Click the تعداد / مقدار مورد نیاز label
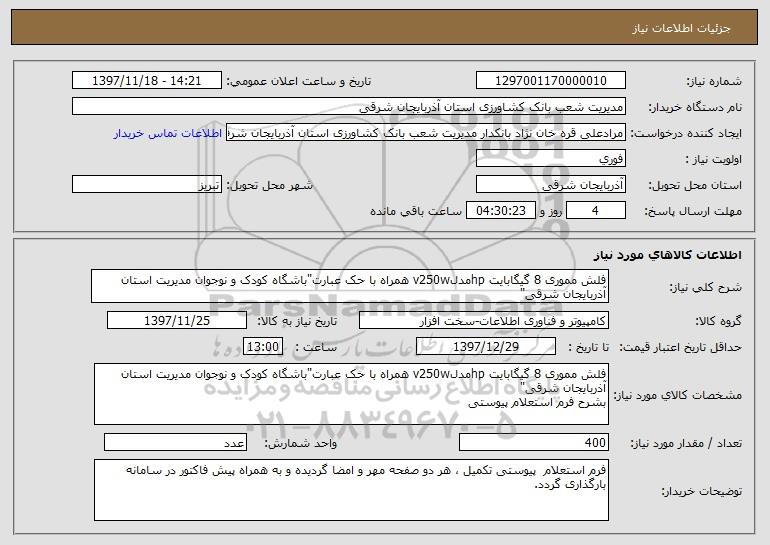The image size is (770, 545). [686, 444]
